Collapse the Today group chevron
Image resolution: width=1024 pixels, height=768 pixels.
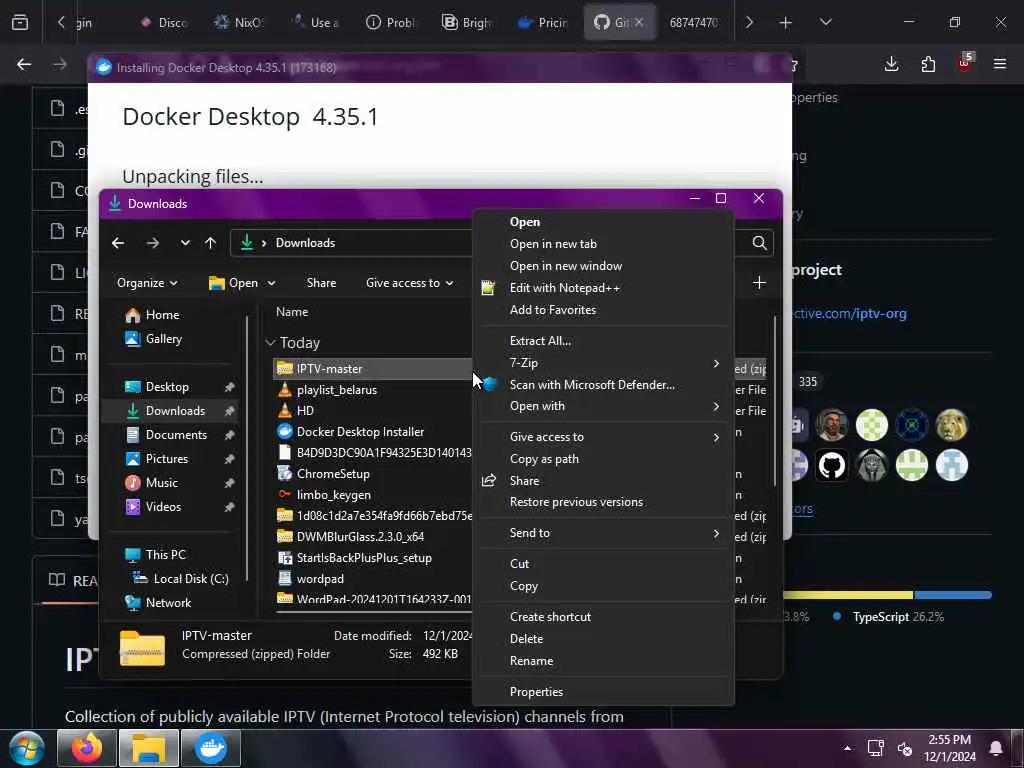[x=270, y=342]
